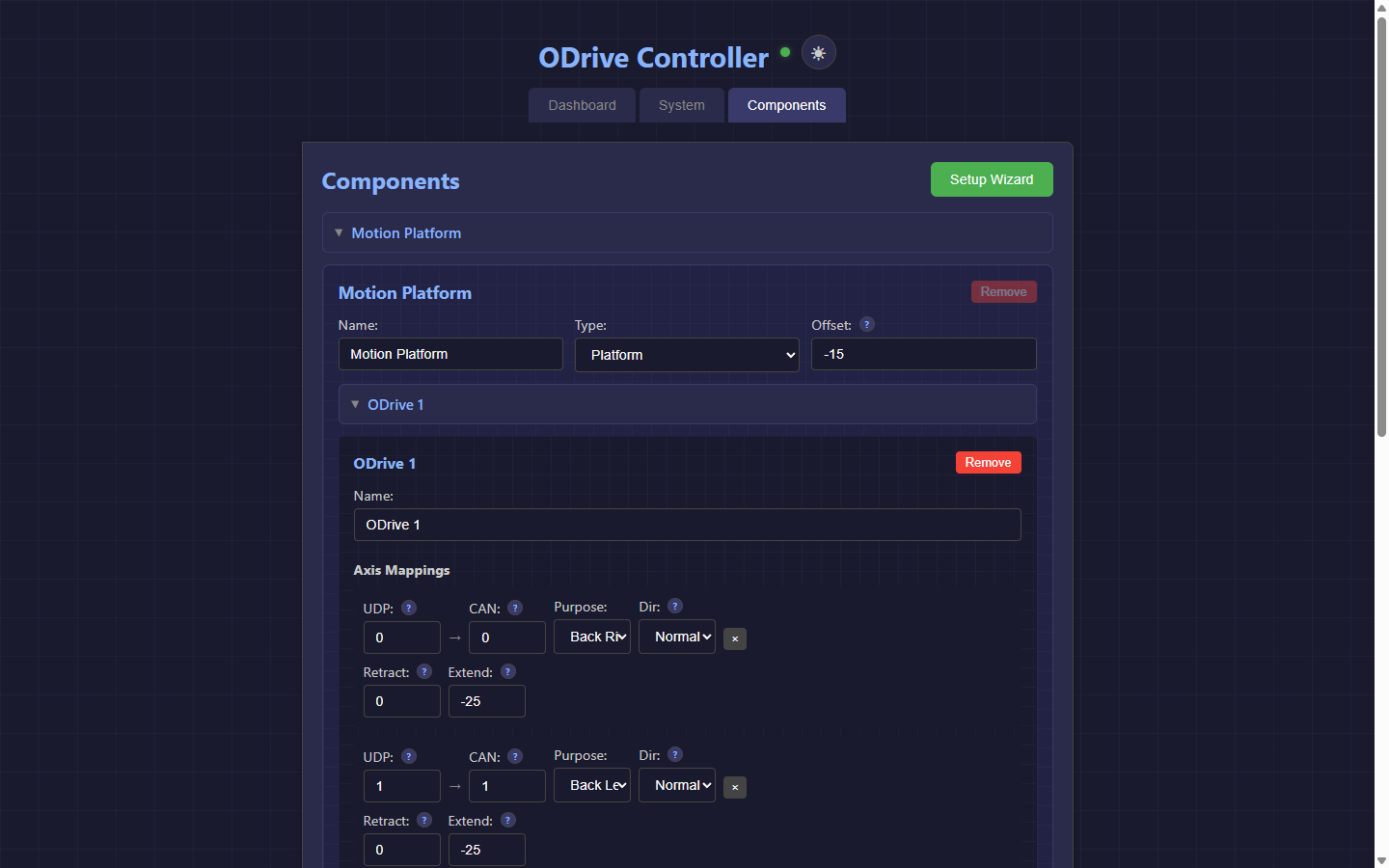Screen dimensions: 1389x868
Task: Open Dir dropdown of second axis
Action: tap(677, 785)
